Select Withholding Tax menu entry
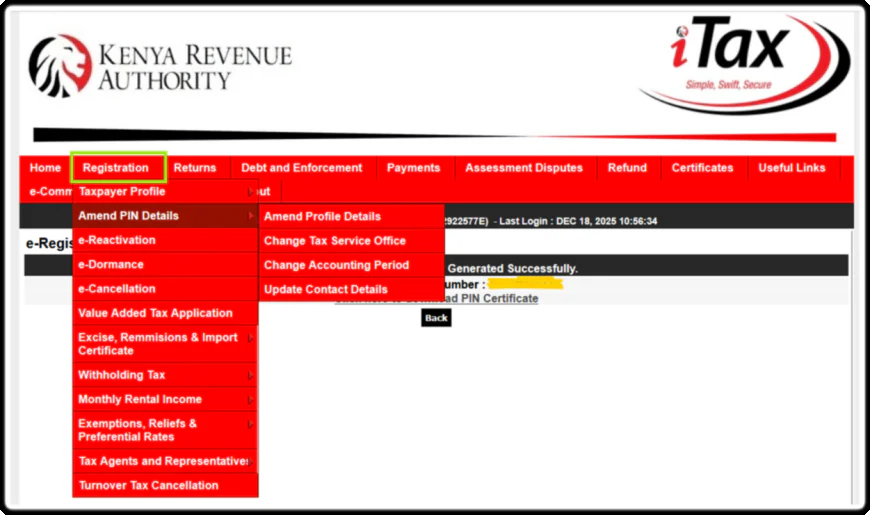Screen dimensions: 870x515 (x=165, y=375)
